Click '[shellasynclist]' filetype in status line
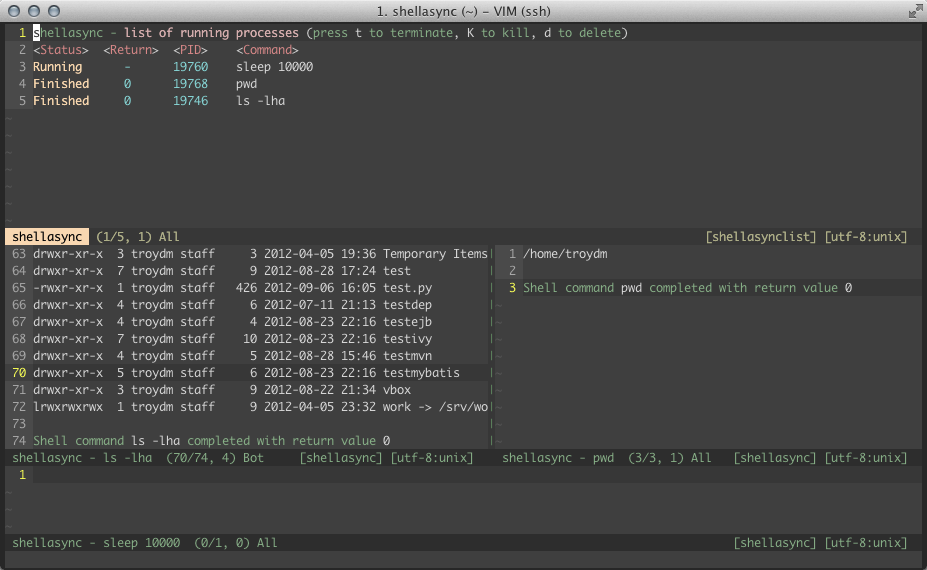This screenshot has width=927, height=570. point(761,237)
